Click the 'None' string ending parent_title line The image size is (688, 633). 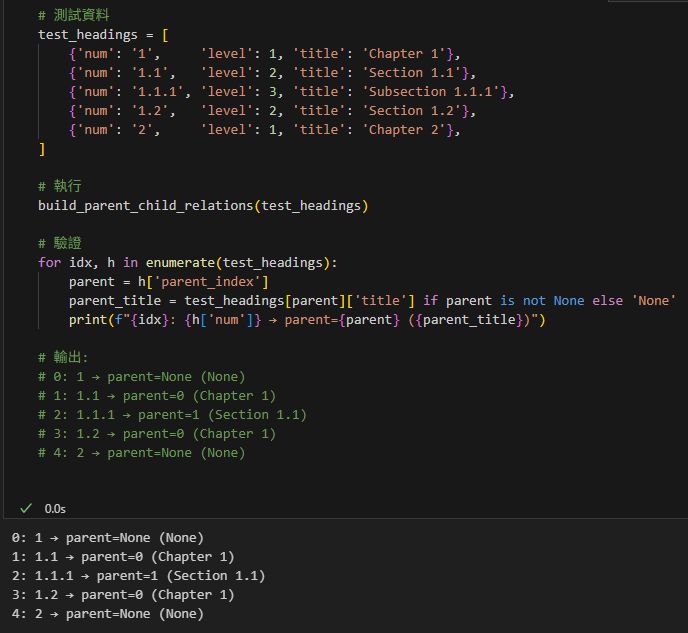[x=653, y=301]
